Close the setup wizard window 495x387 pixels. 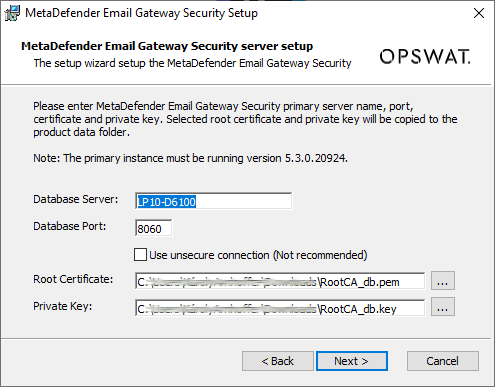(479, 13)
